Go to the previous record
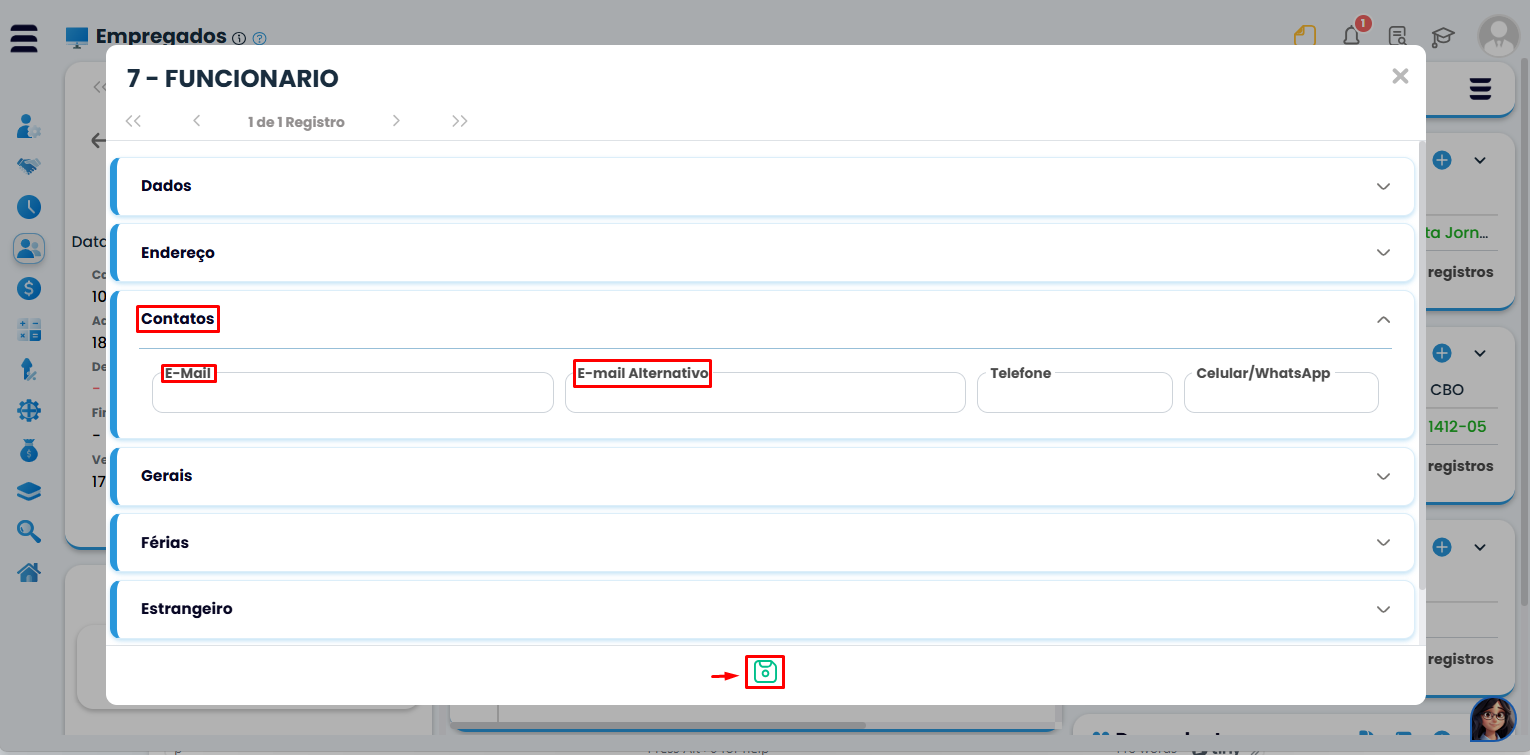This screenshot has height=755, width=1530. [197, 121]
